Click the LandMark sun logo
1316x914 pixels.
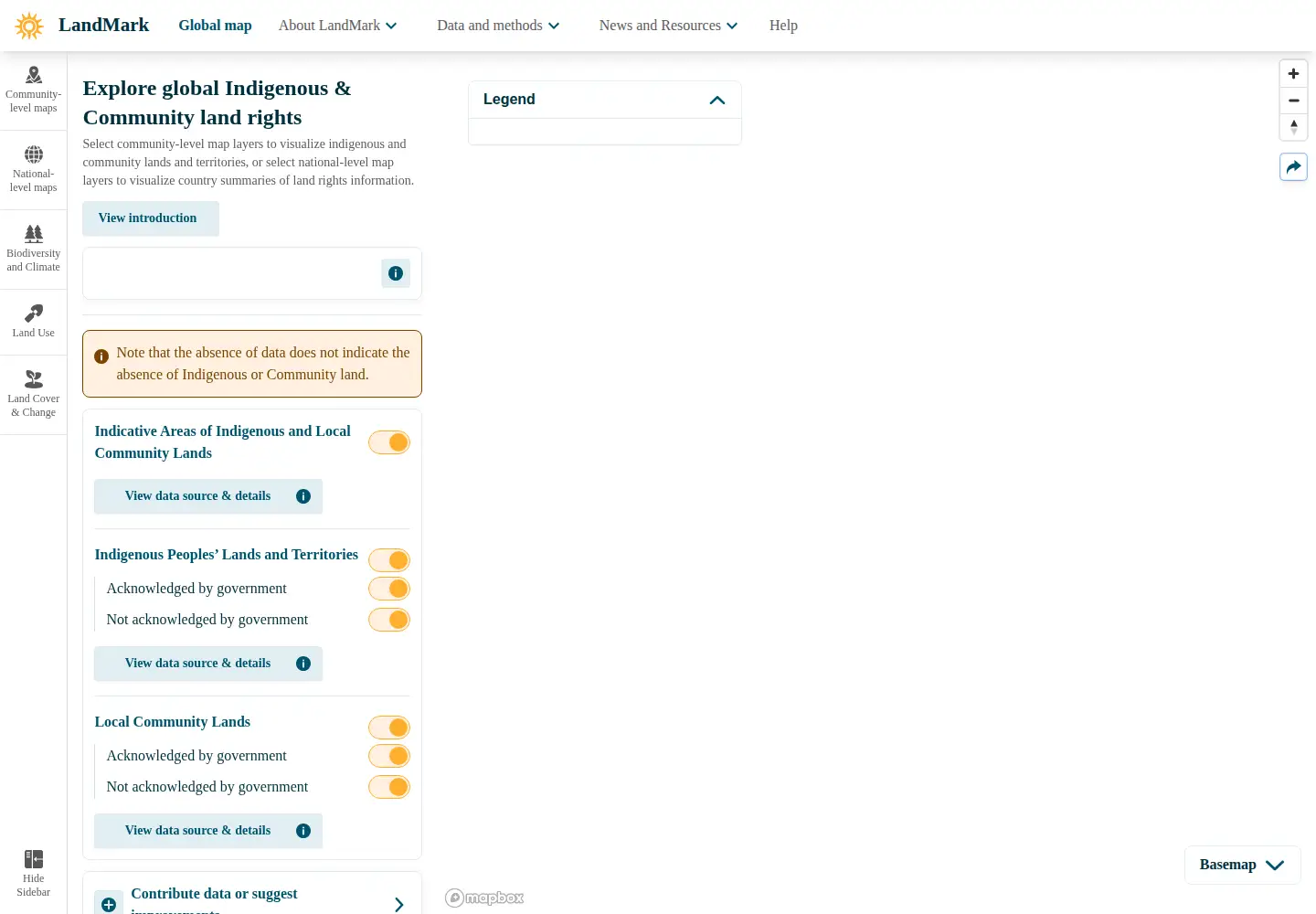click(x=29, y=26)
